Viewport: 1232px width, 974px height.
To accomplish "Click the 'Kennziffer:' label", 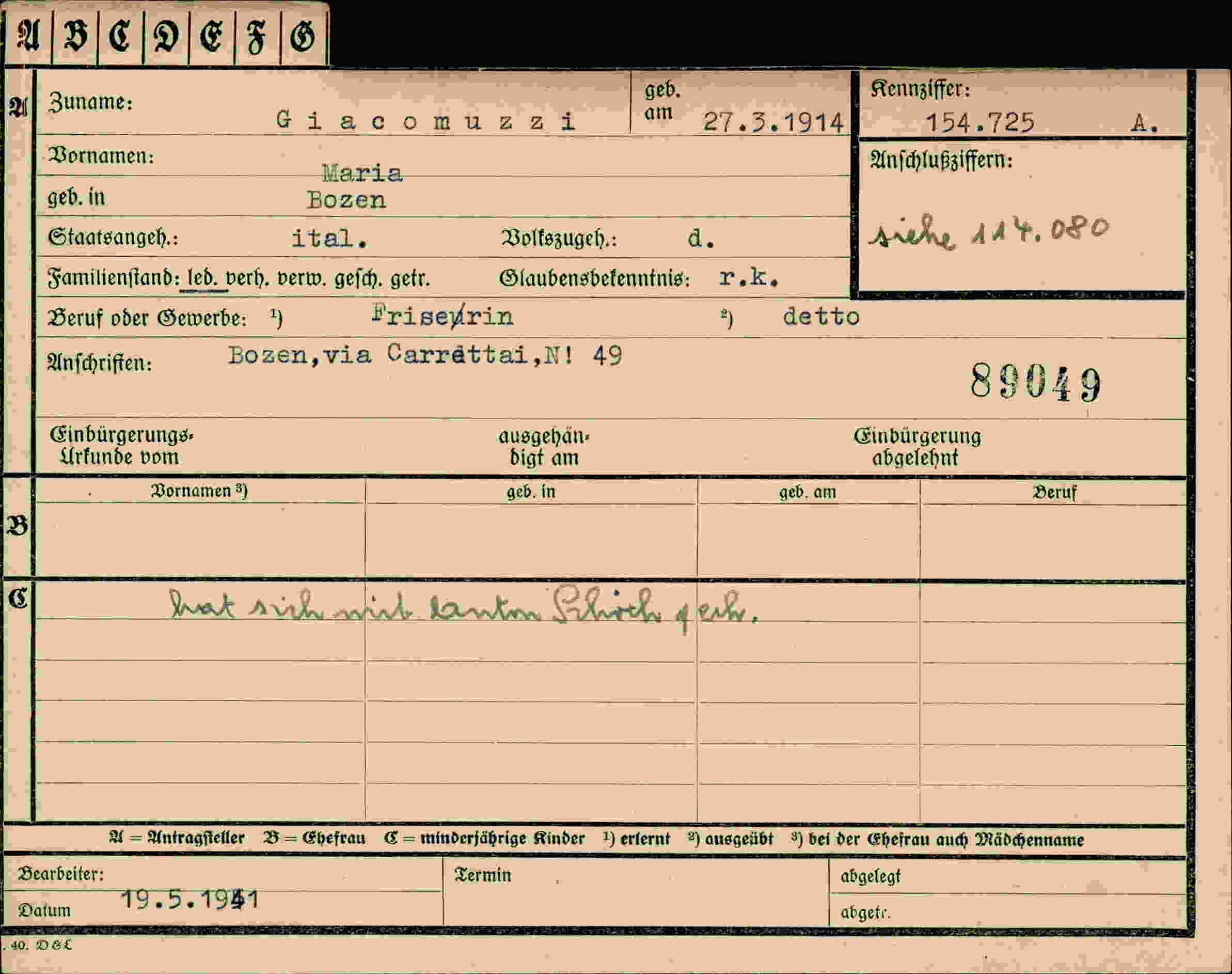I will tap(920, 88).
